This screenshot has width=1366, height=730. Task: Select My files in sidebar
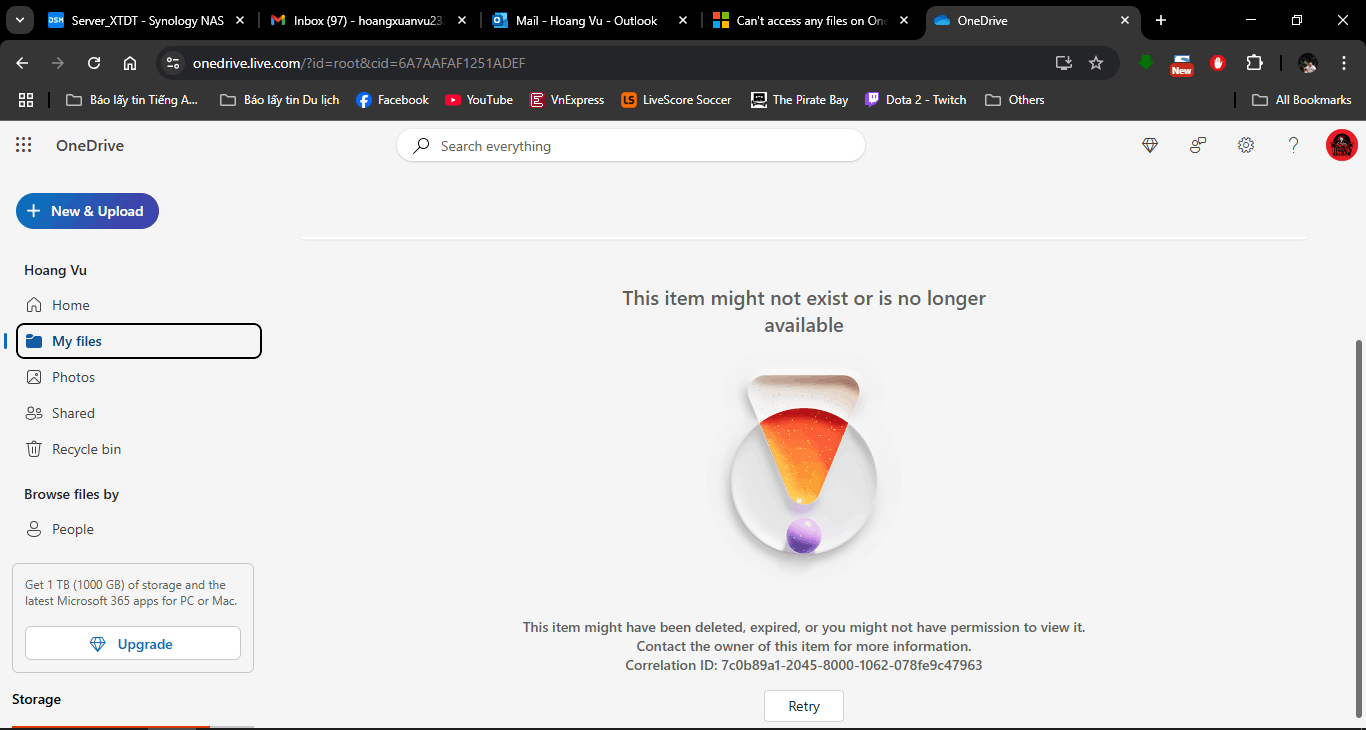point(139,341)
